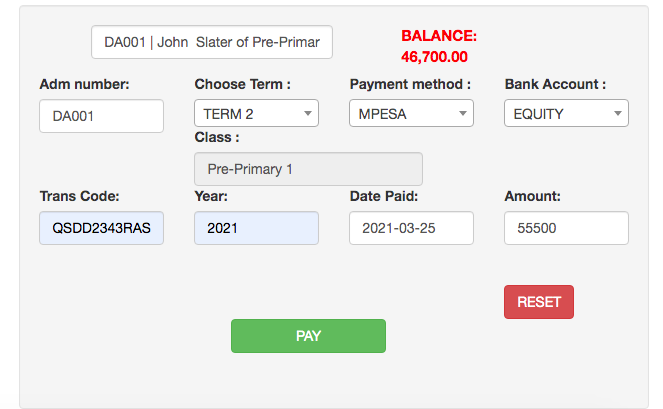Focus the Date Paid field

tap(411, 228)
